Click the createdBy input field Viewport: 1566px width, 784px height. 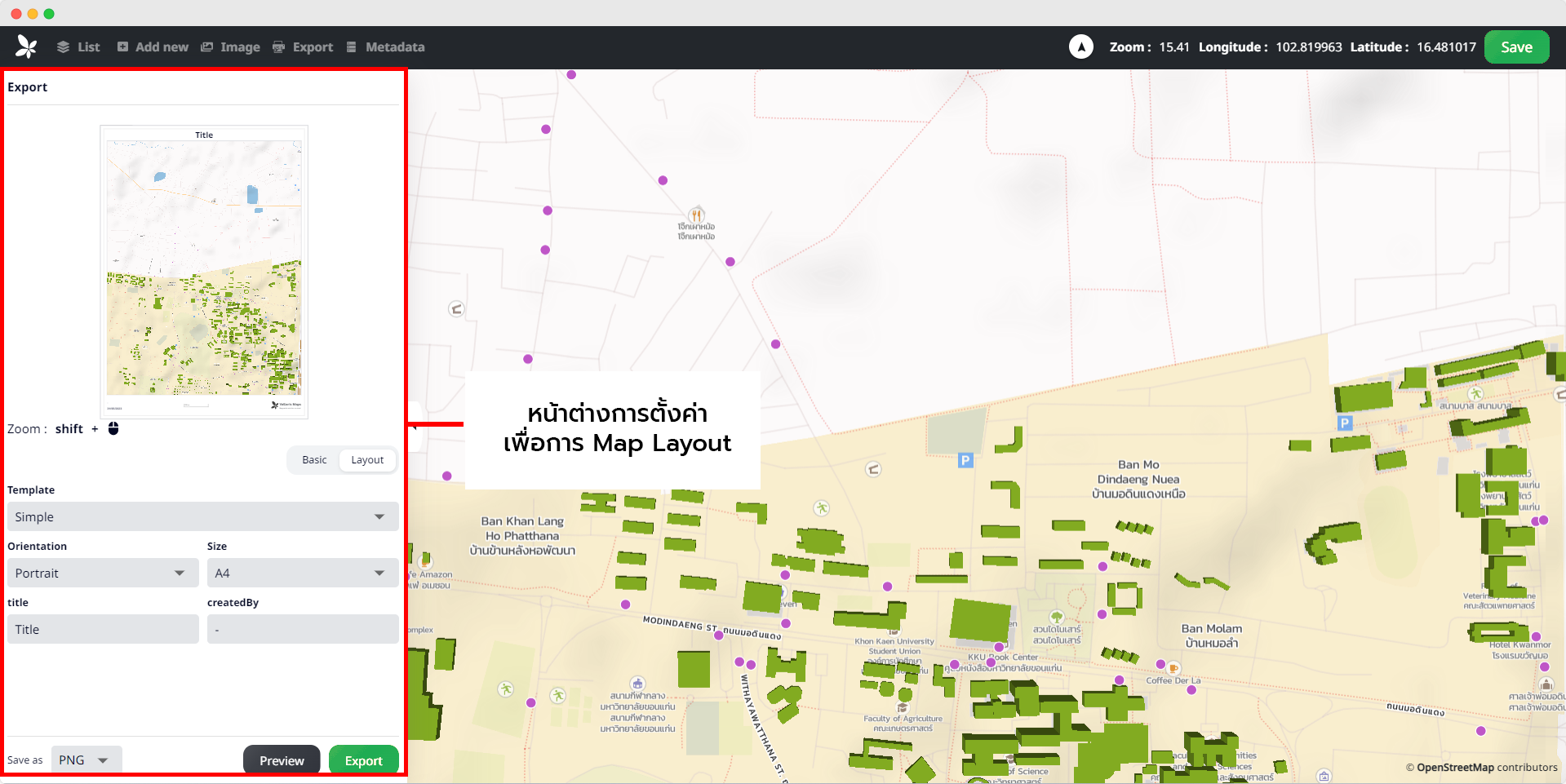(x=303, y=629)
